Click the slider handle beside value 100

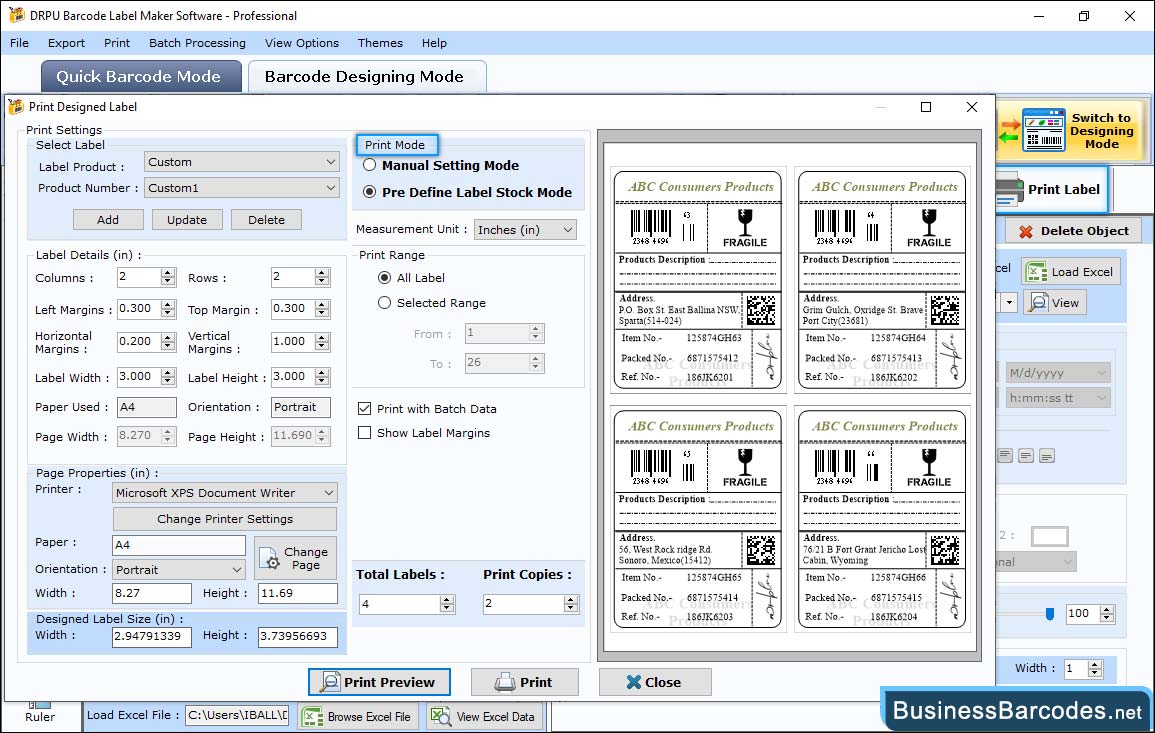pos(1050,614)
